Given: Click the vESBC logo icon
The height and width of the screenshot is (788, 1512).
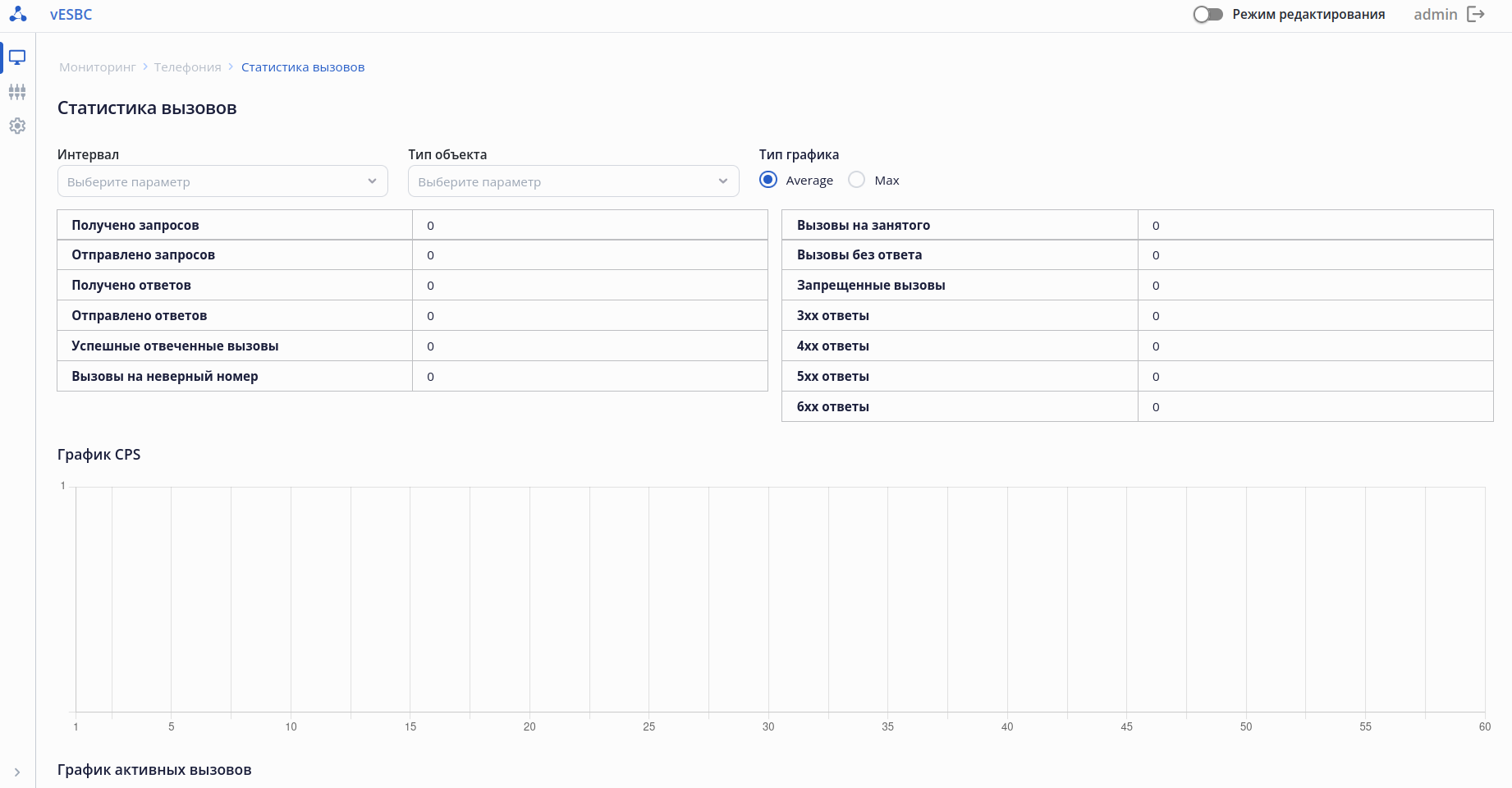Looking at the screenshot, I should 18,15.
